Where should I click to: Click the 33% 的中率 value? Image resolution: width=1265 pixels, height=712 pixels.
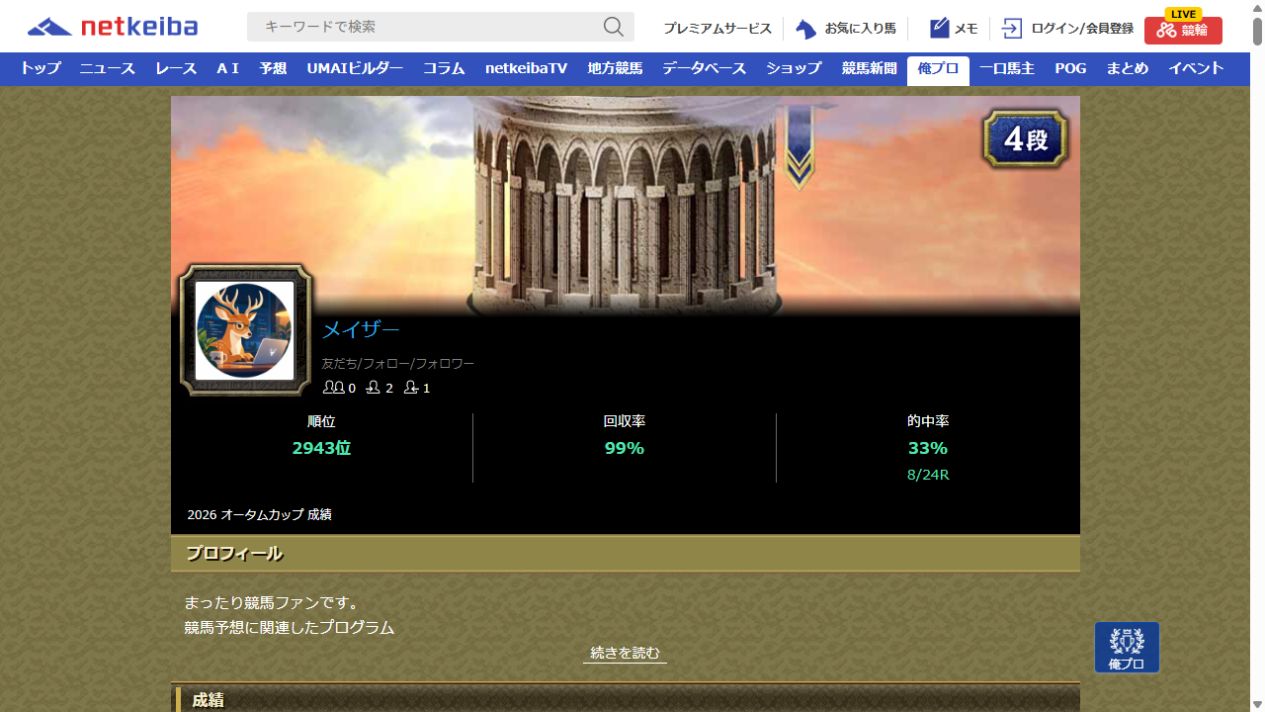click(x=927, y=448)
